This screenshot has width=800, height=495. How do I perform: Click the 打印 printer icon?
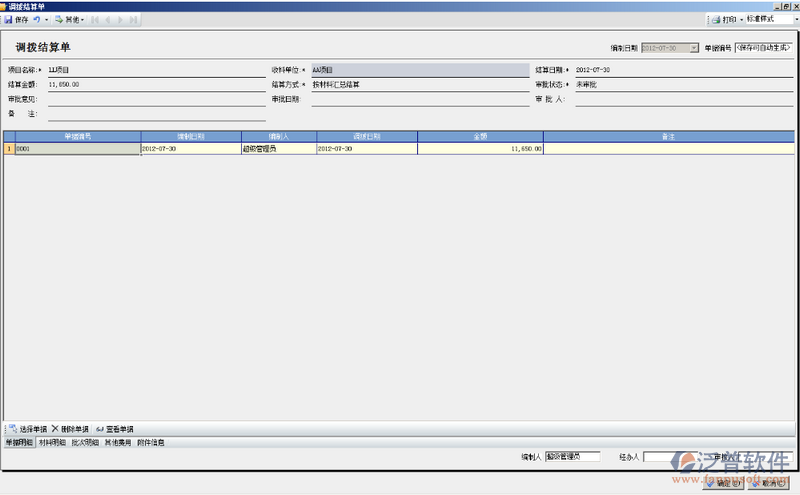pyautogui.click(x=716, y=20)
